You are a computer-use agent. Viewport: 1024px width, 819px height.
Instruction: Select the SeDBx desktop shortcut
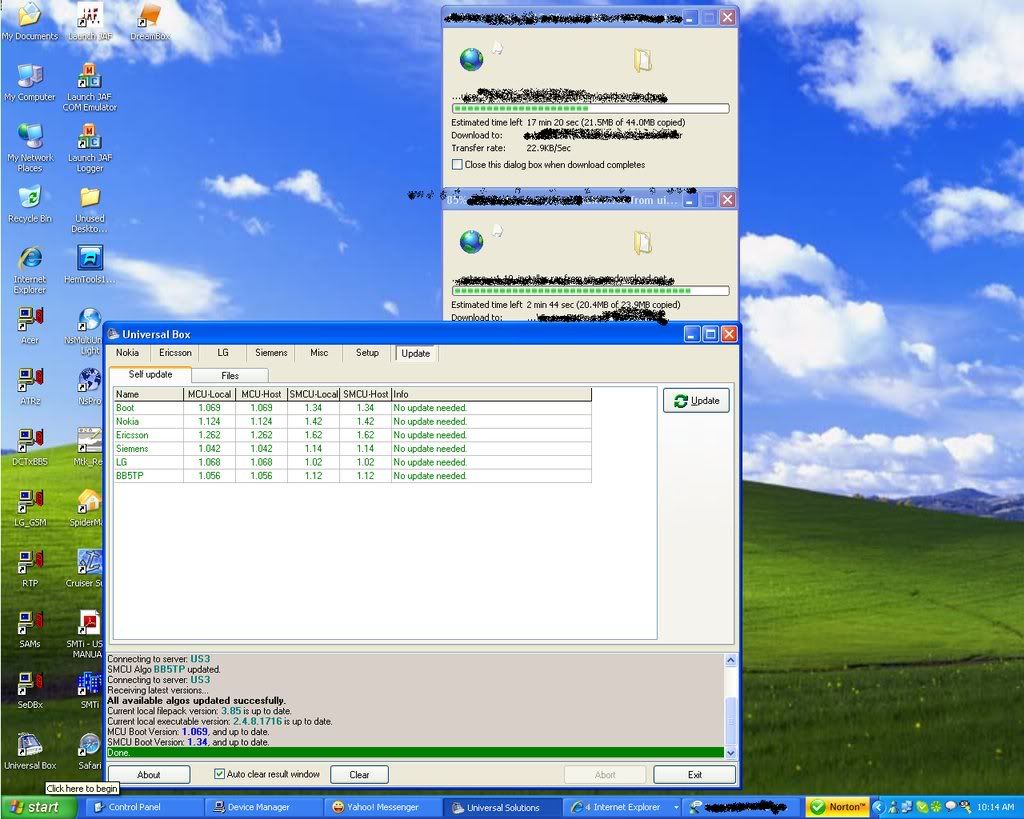point(30,690)
